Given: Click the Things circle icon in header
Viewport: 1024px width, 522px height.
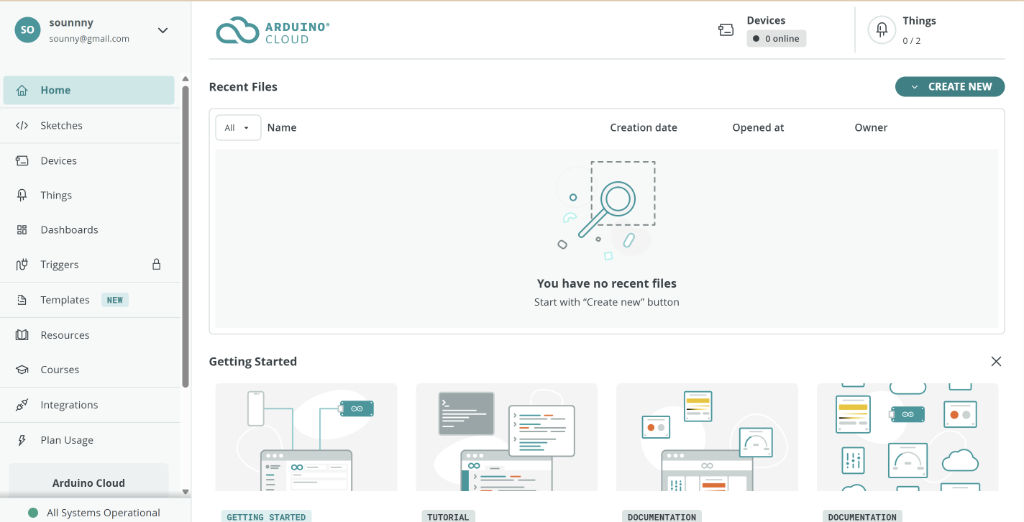Looking at the screenshot, I should tap(882, 30).
